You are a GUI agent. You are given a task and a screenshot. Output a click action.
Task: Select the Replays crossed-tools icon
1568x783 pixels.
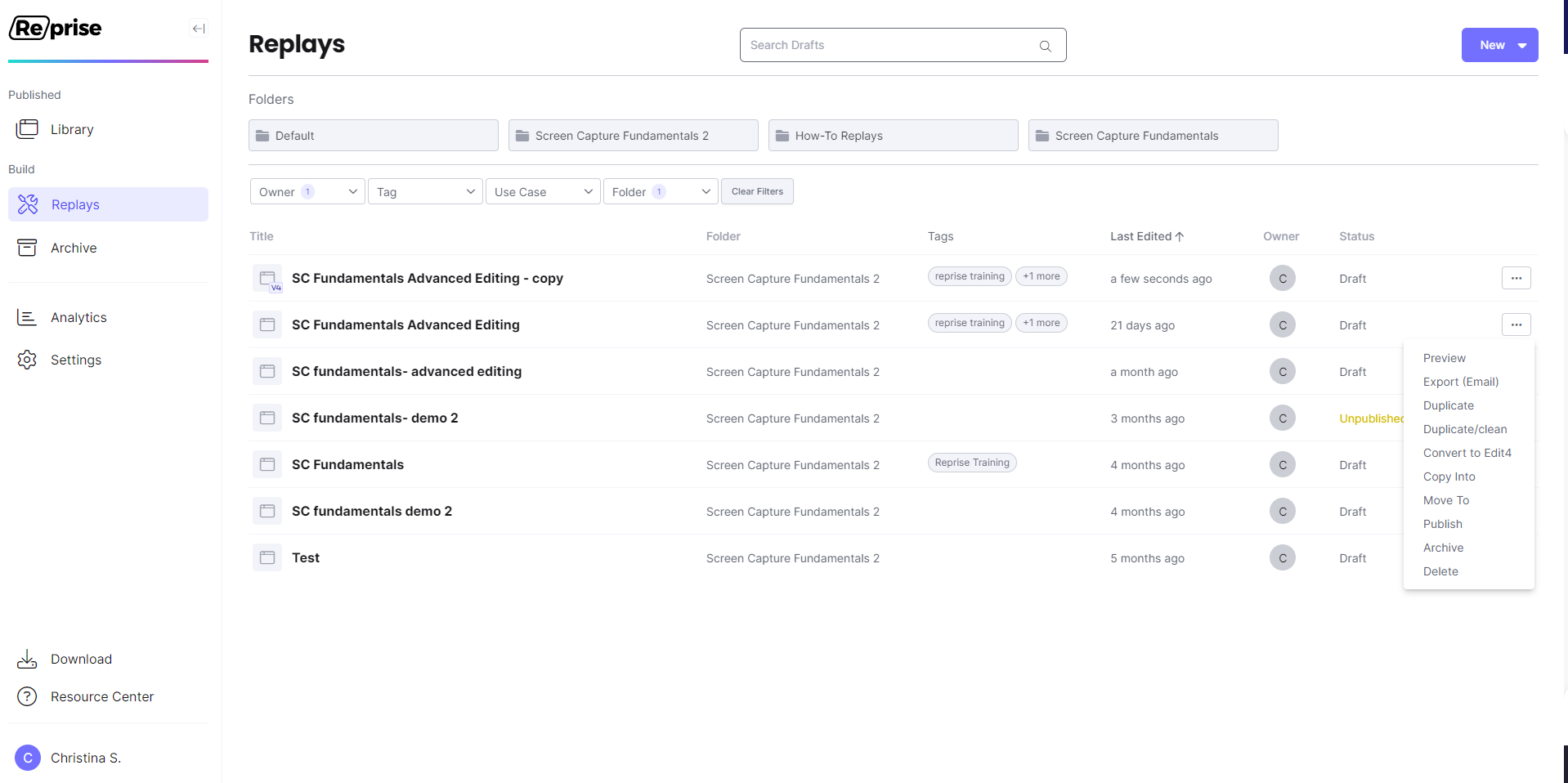(27, 204)
